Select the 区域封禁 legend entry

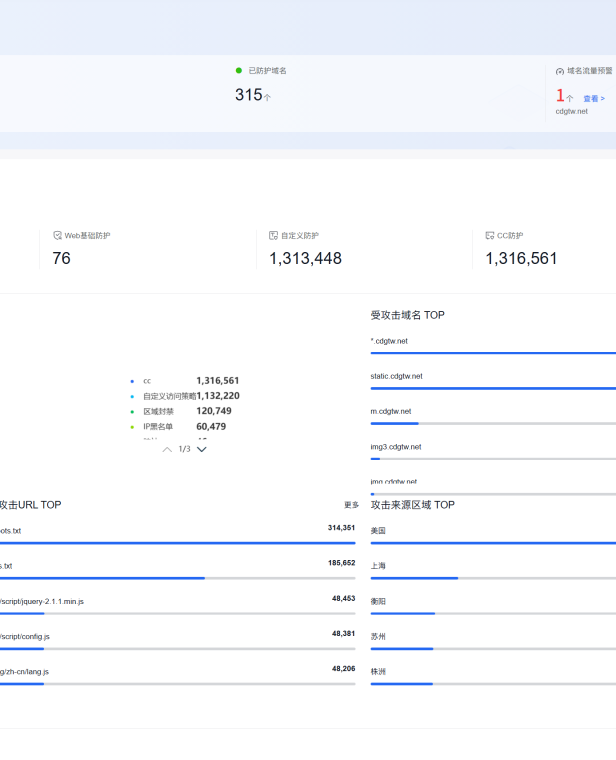coord(158,412)
